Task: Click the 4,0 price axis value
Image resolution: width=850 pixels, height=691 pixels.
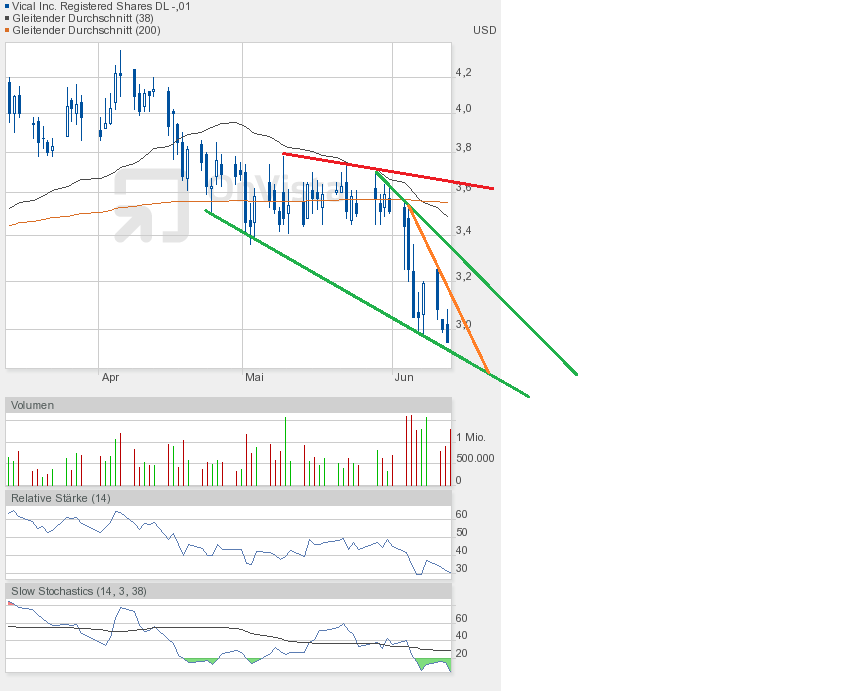Action: [x=463, y=108]
